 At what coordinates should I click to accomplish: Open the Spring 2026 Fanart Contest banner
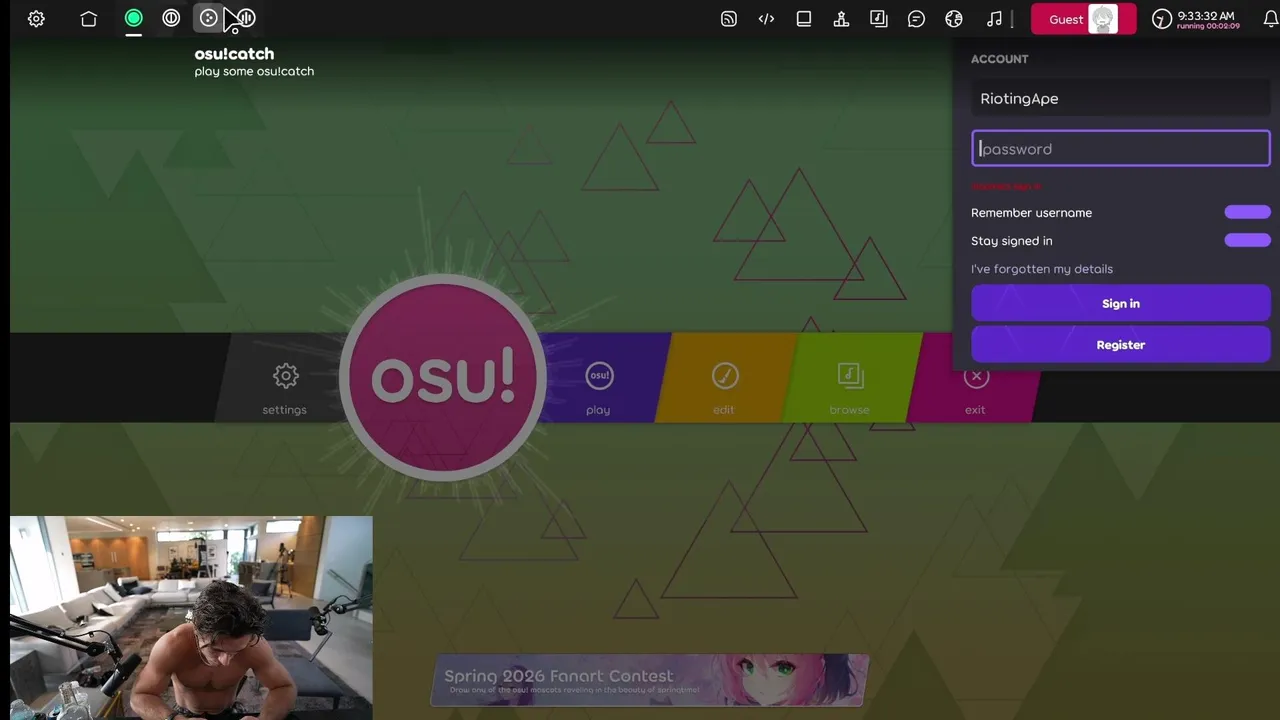pyautogui.click(x=650, y=680)
